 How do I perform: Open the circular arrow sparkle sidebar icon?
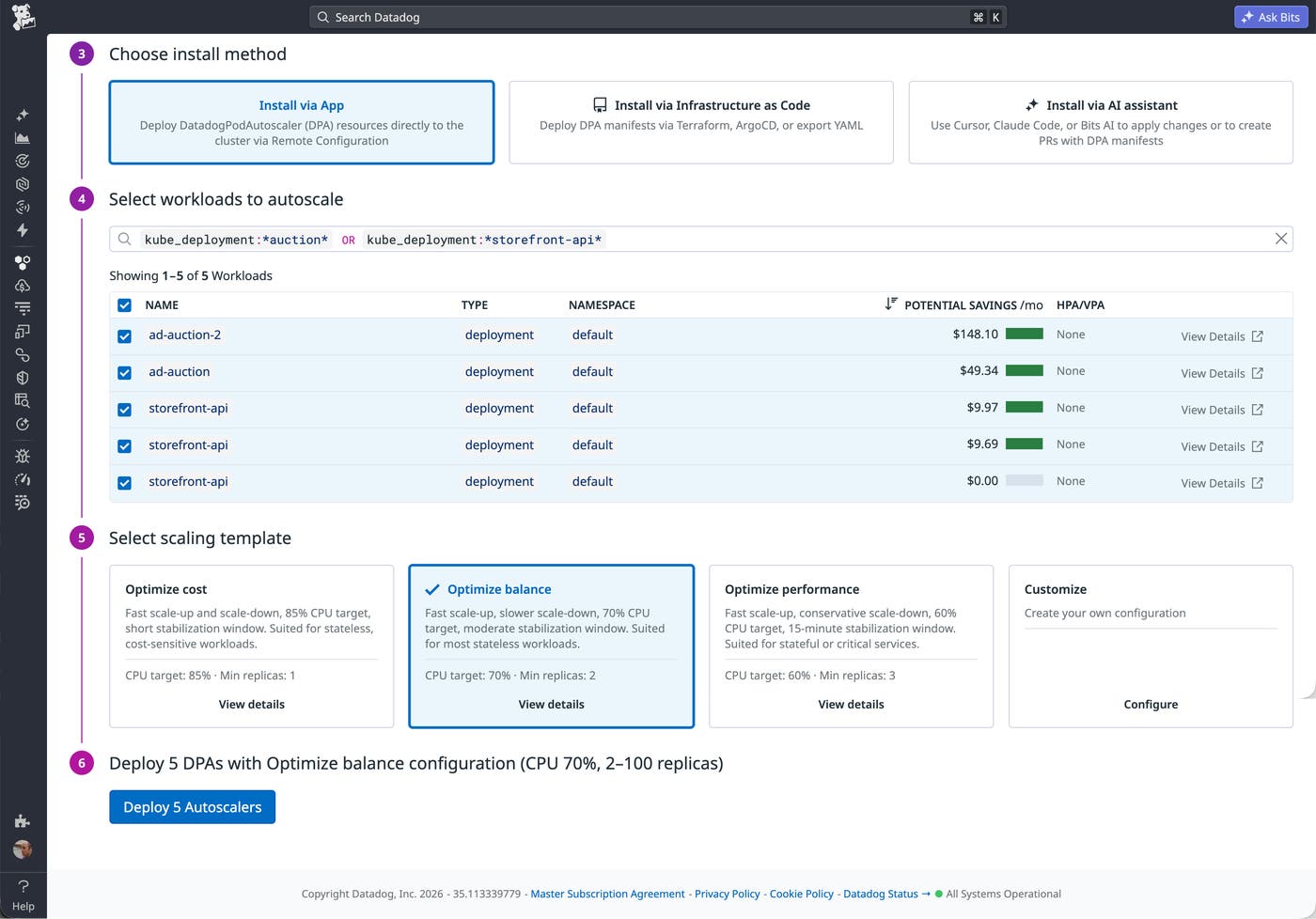tap(23, 424)
